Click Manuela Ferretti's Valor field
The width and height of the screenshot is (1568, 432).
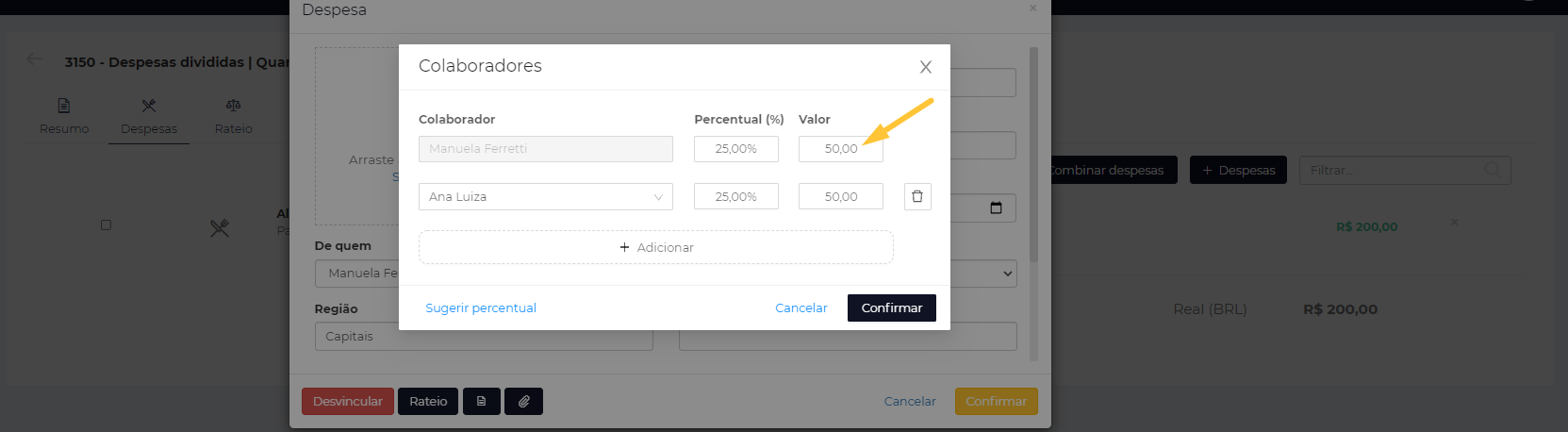pos(841,149)
